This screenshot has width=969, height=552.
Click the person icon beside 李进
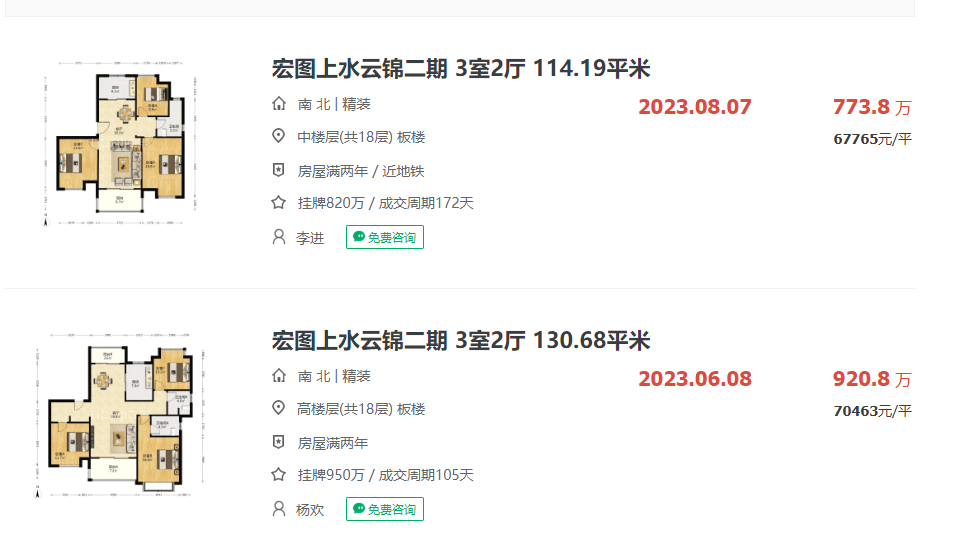[x=279, y=237]
